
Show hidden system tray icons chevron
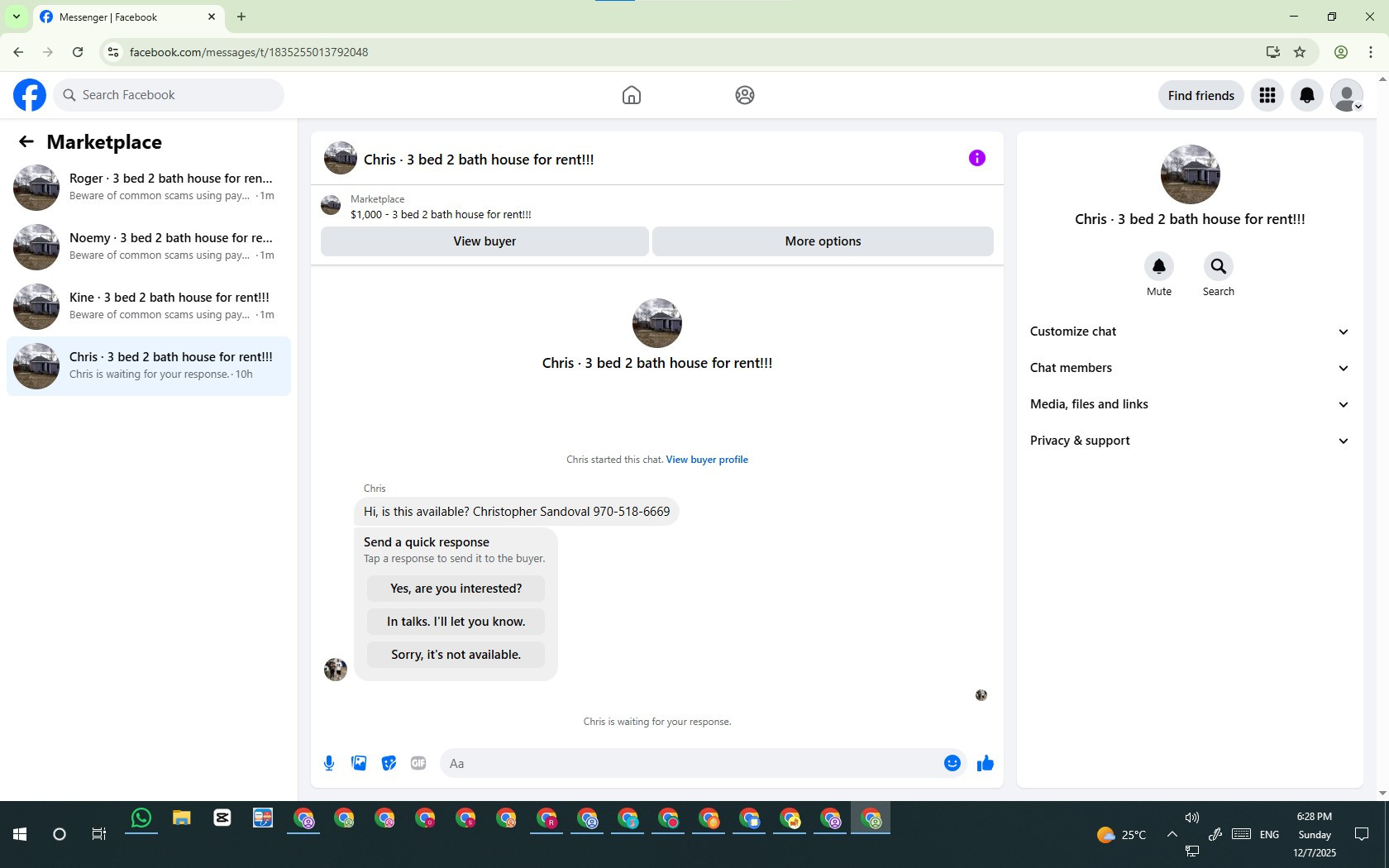(1172, 834)
